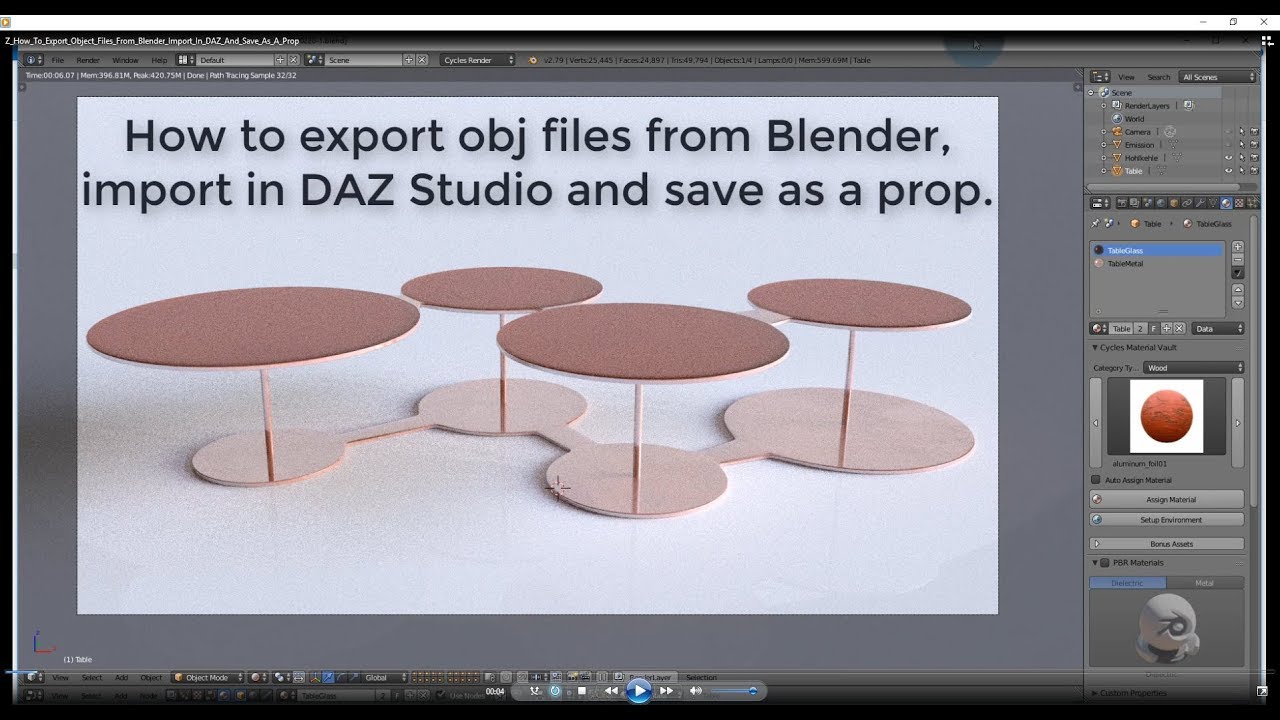1280x720 pixels.
Task: Mute the video player speaker icon
Action: tap(696, 691)
